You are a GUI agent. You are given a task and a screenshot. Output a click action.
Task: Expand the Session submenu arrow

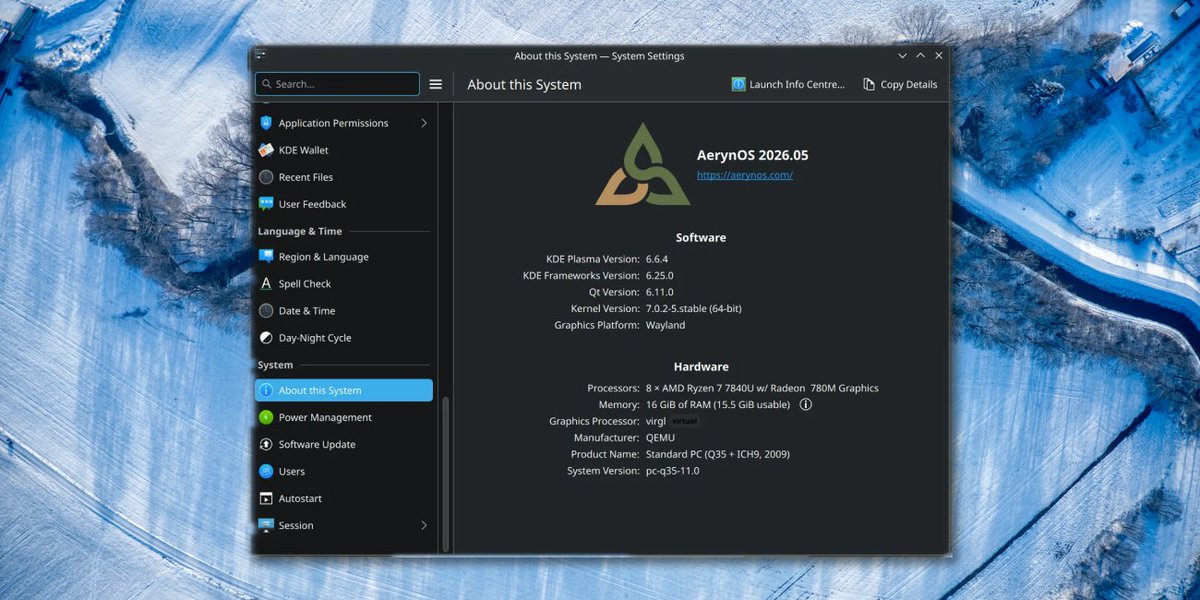click(423, 525)
